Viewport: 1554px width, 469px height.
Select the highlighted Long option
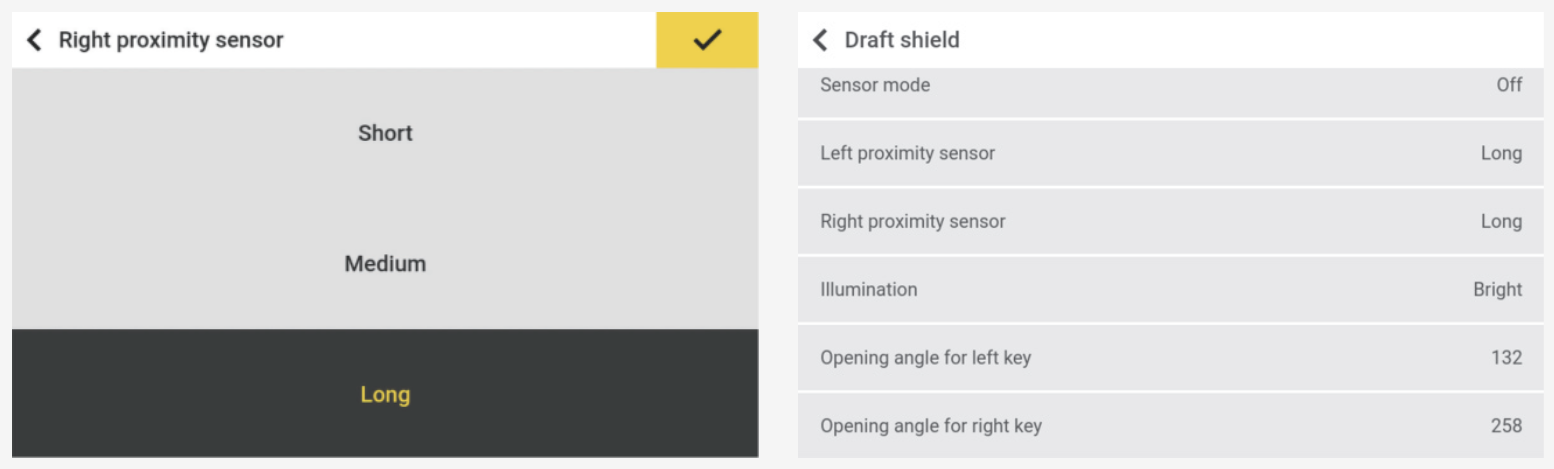click(385, 394)
